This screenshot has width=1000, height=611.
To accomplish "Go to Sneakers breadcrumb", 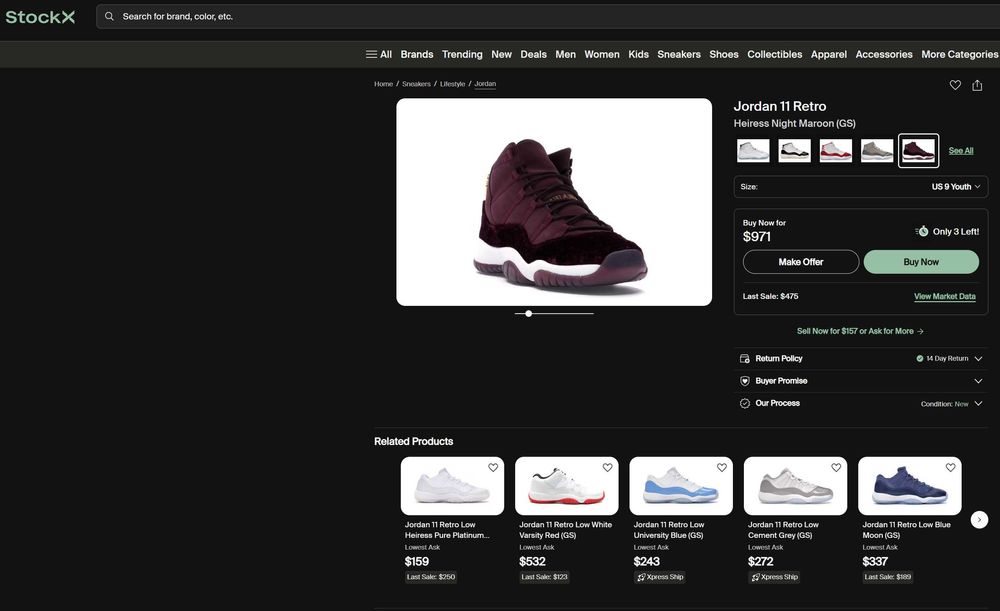I will (416, 84).
